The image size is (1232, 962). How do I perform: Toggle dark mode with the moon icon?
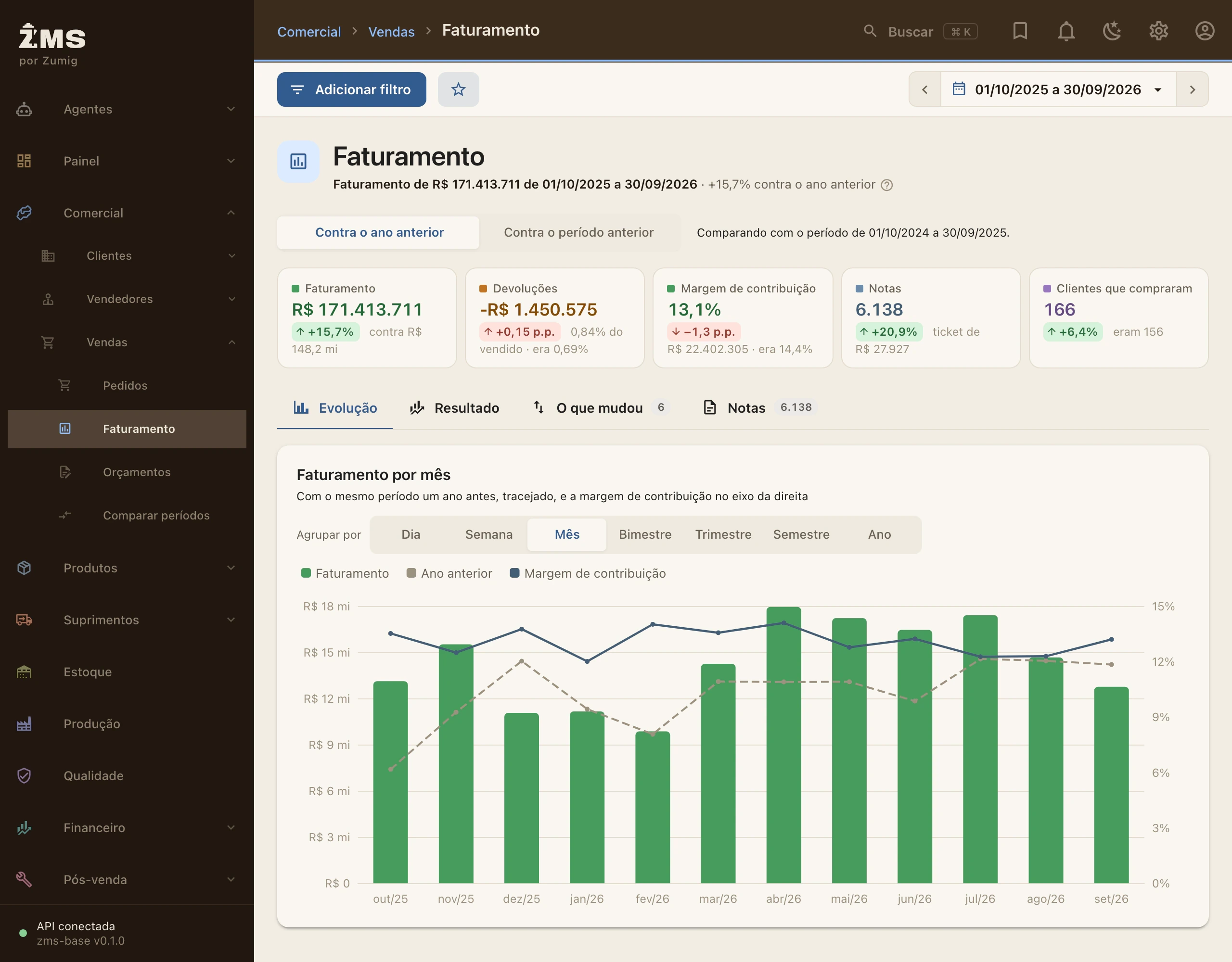[x=1113, y=31]
